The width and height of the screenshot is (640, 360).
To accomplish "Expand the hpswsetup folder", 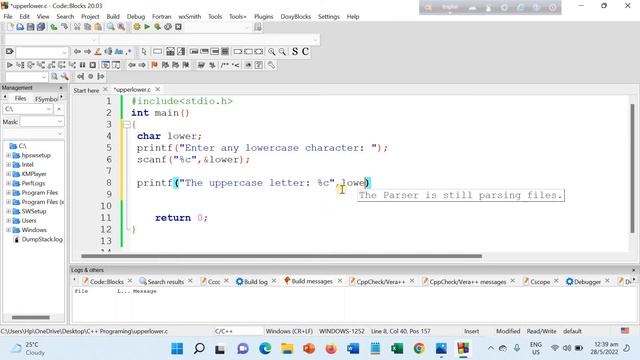I will point(8,156).
